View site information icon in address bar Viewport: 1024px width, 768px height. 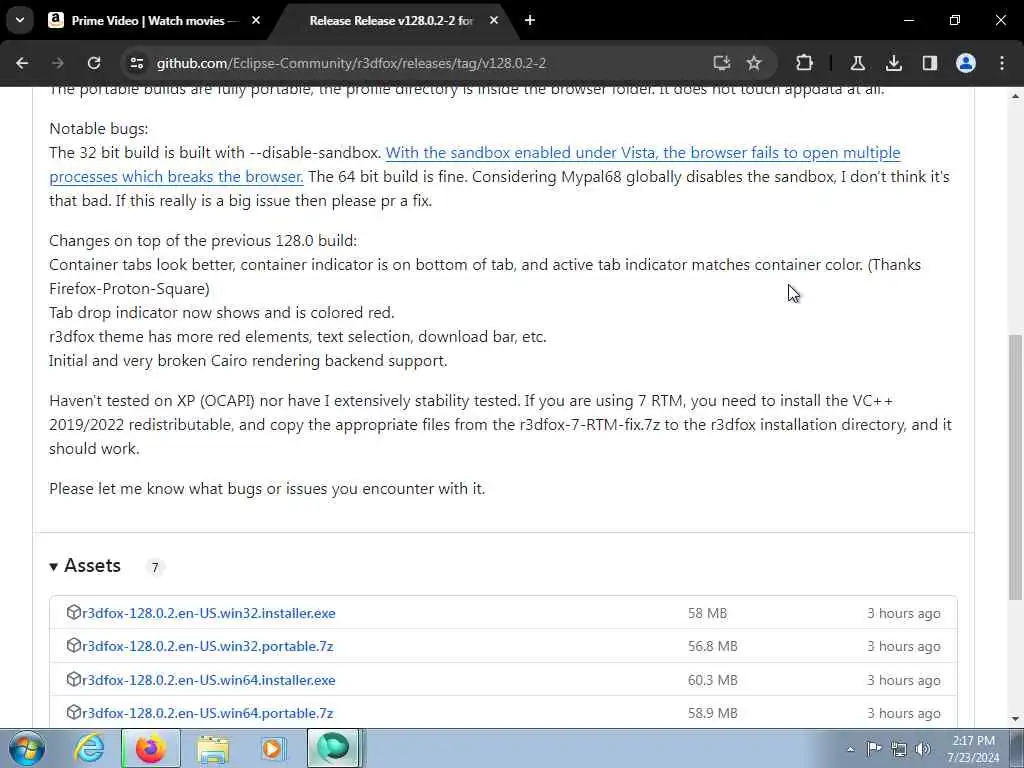click(136, 63)
